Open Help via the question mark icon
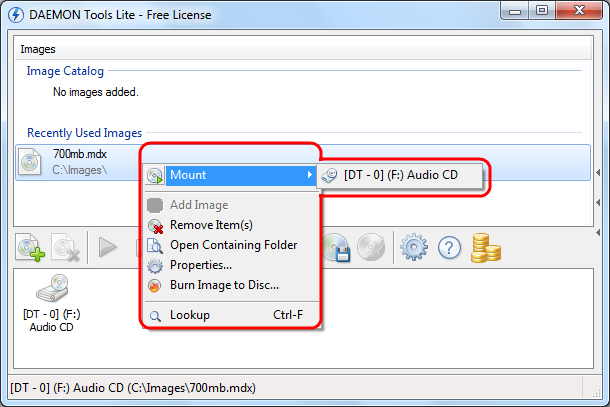 tap(449, 248)
